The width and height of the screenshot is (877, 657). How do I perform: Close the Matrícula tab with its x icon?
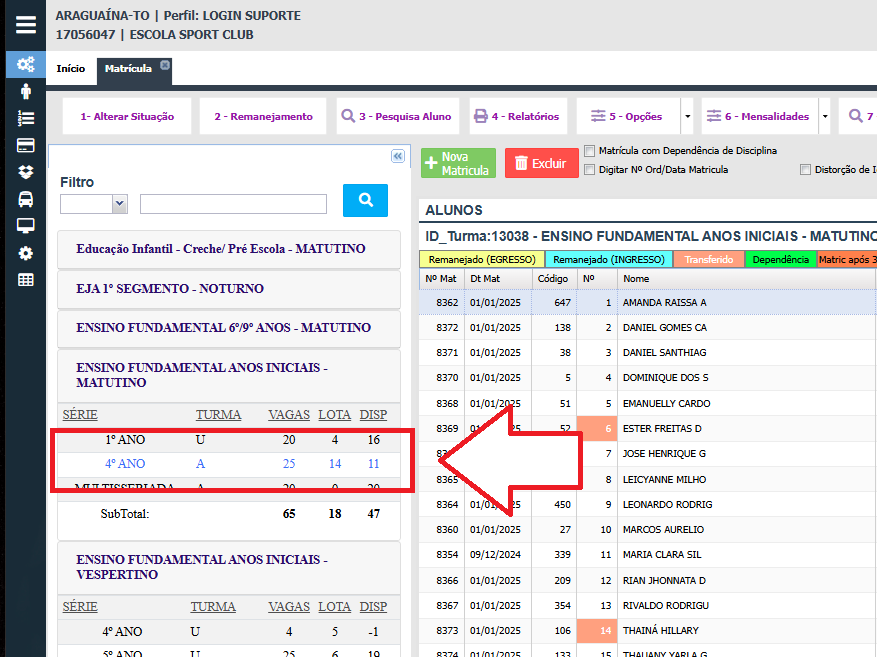pos(164,65)
